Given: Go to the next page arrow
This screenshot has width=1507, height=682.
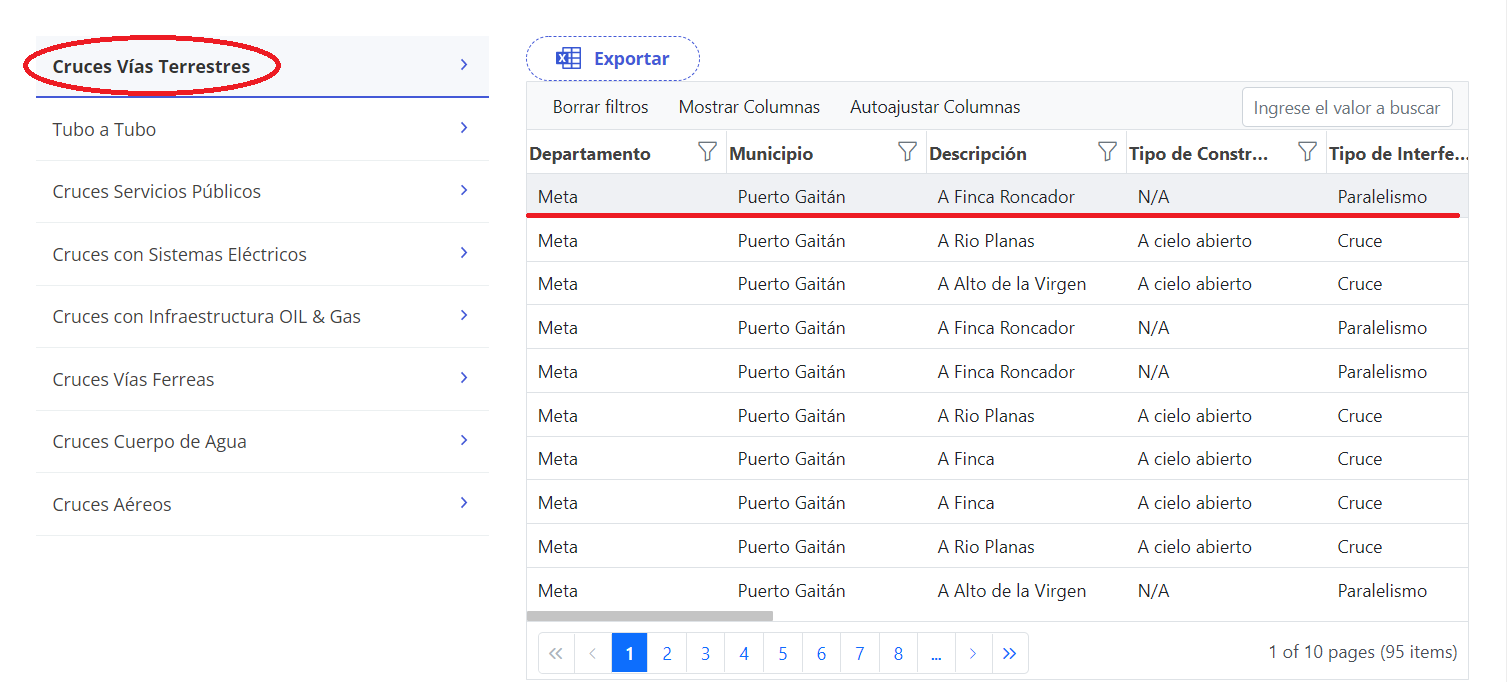Looking at the screenshot, I should [972, 654].
